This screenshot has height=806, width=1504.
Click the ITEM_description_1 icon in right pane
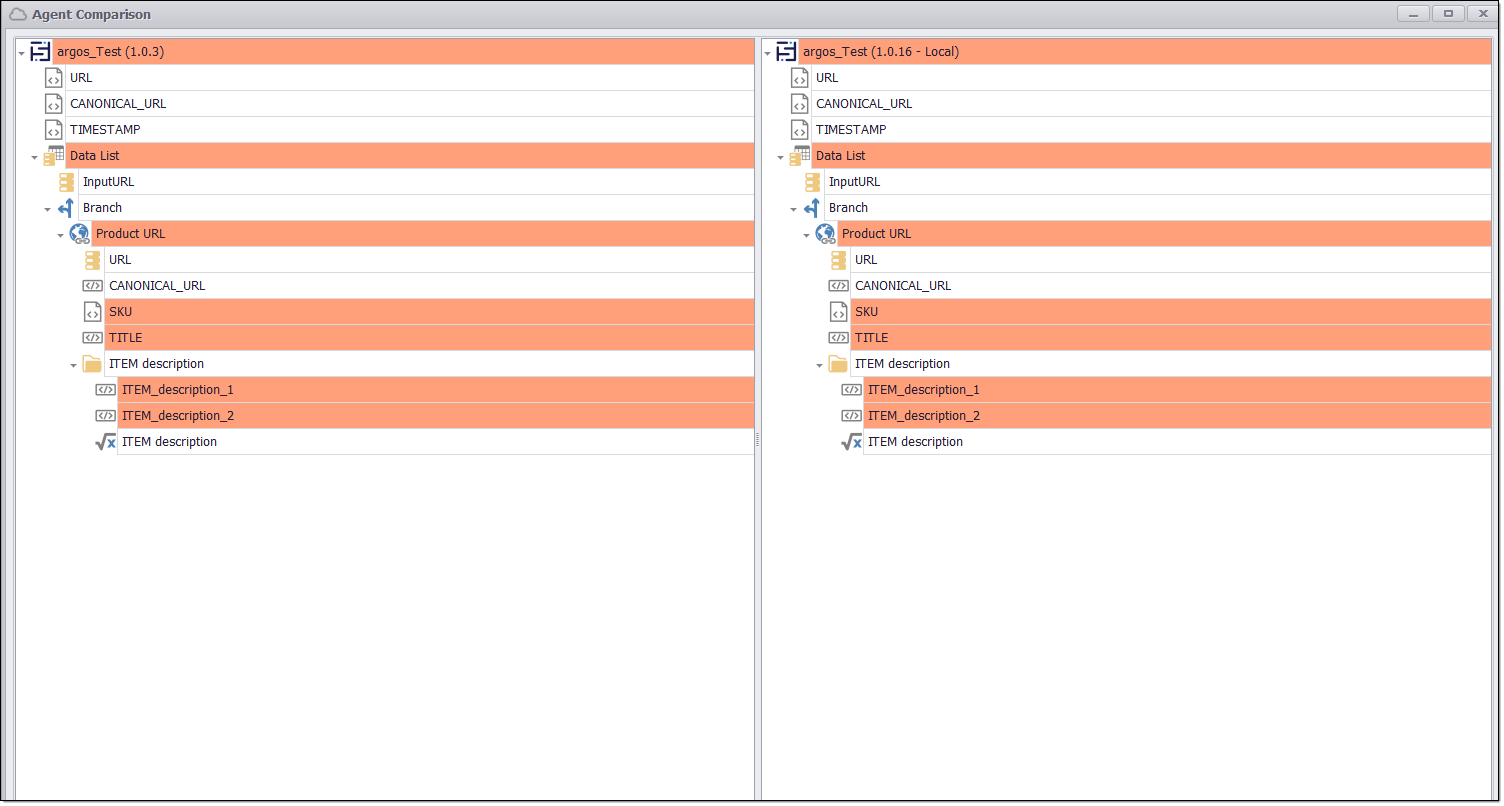pyautogui.click(x=851, y=390)
